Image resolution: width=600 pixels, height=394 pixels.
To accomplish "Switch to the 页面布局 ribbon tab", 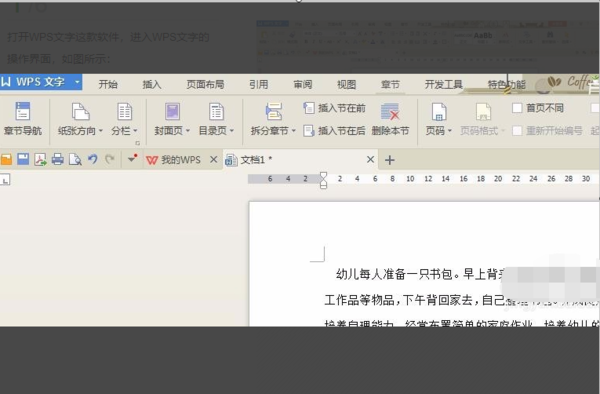I will 205,84.
